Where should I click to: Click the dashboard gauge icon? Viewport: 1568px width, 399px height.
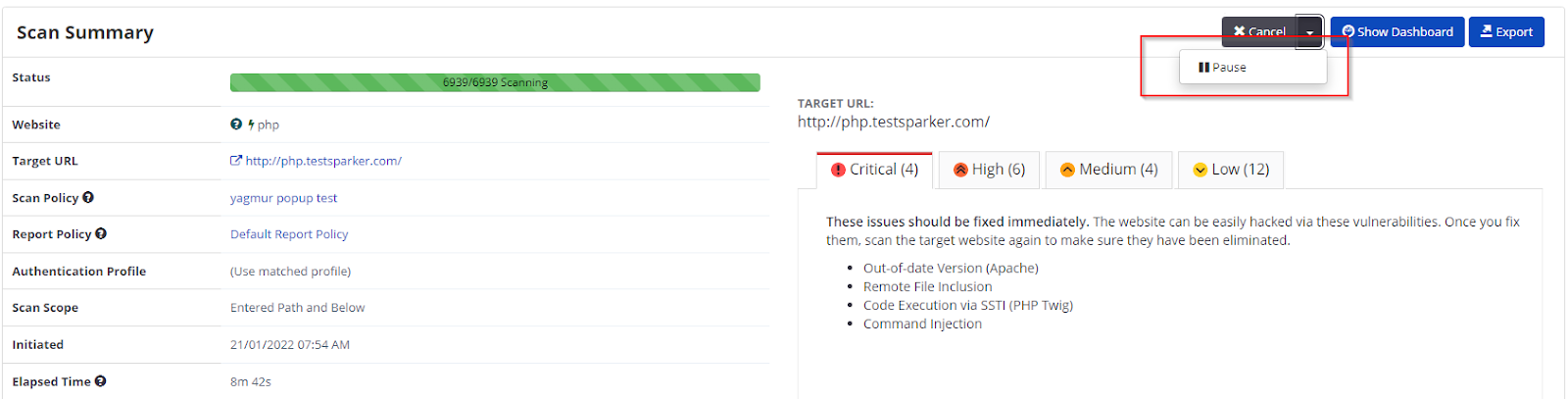(1348, 32)
